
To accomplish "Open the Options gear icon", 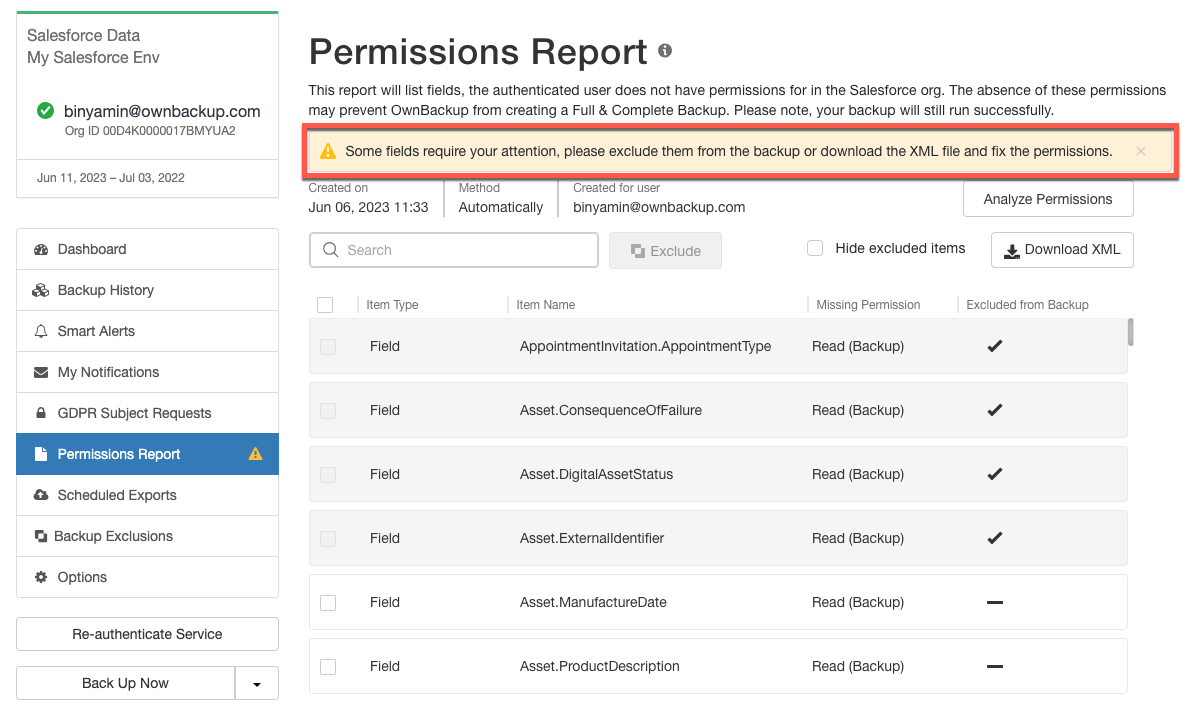I will coord(39,576).
